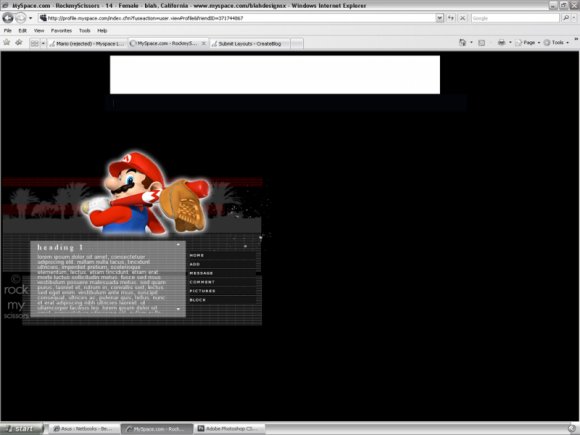
Task: Click the Print icon
Action: [502, 43]
